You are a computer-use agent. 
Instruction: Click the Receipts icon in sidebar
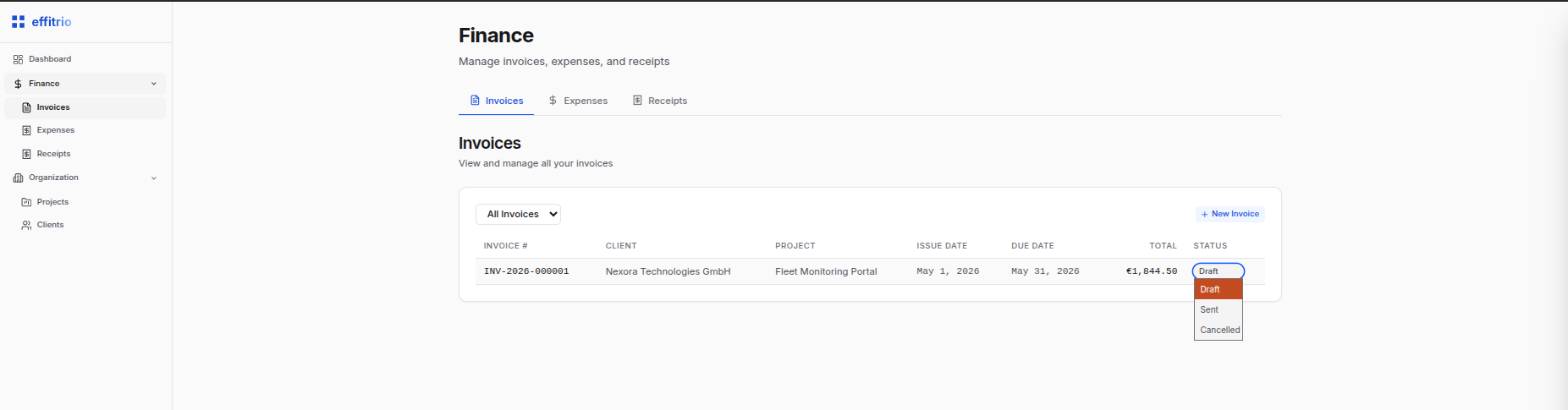(26, 154)
